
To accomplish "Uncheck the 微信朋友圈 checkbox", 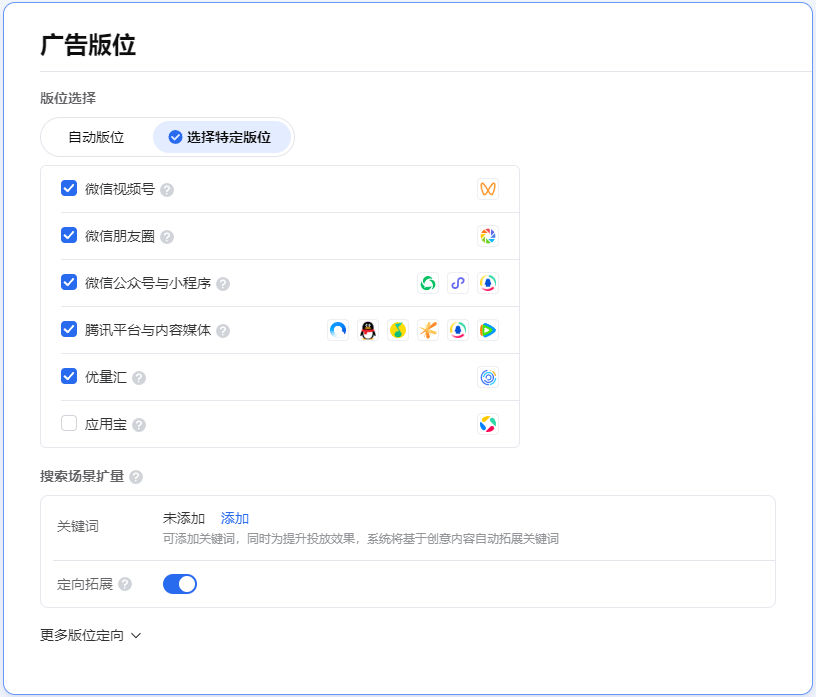I will (69, 235).
